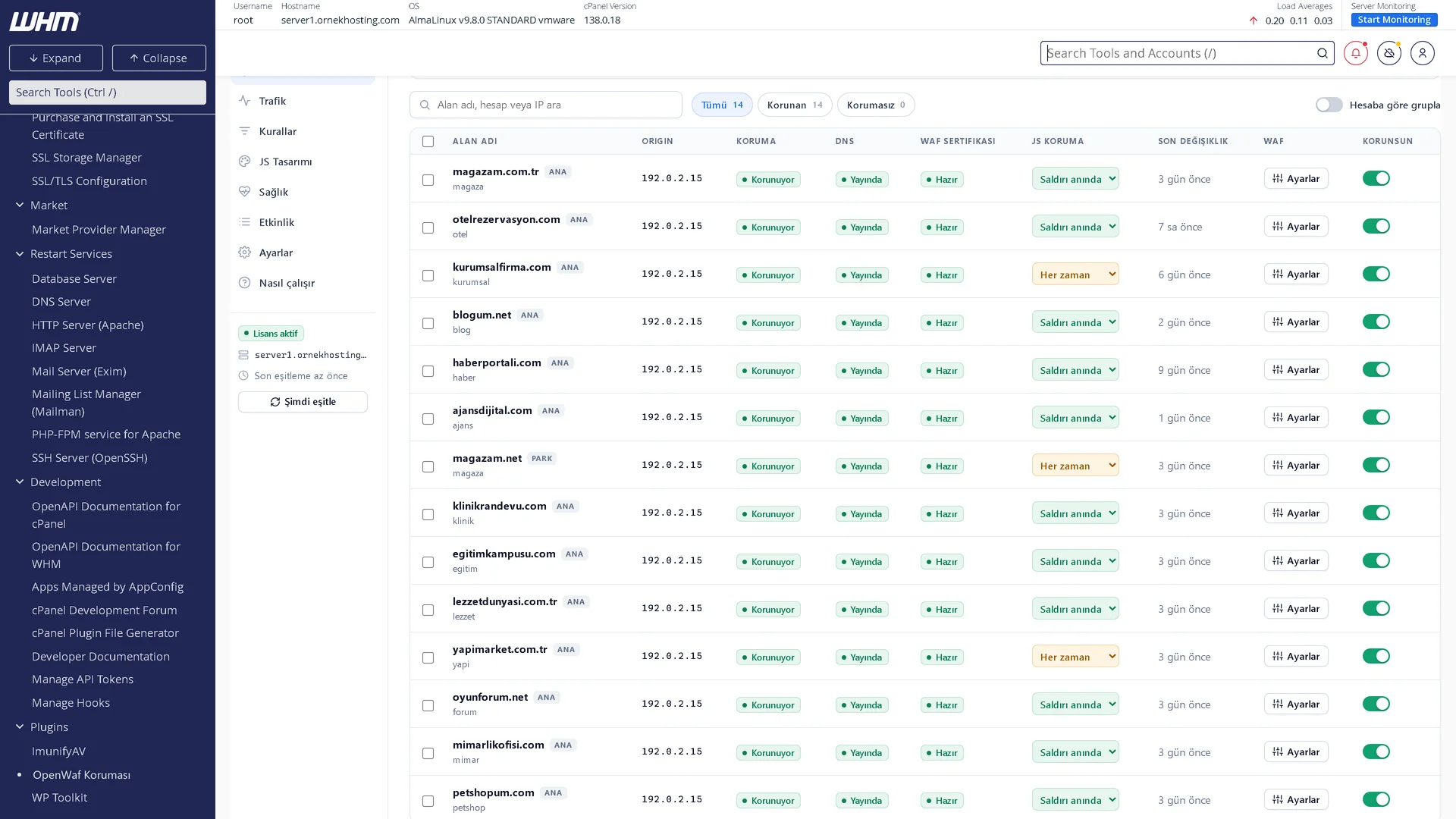
Task: Turn off Korunsun switch for blogum.net
Action: coord(1376,322)
